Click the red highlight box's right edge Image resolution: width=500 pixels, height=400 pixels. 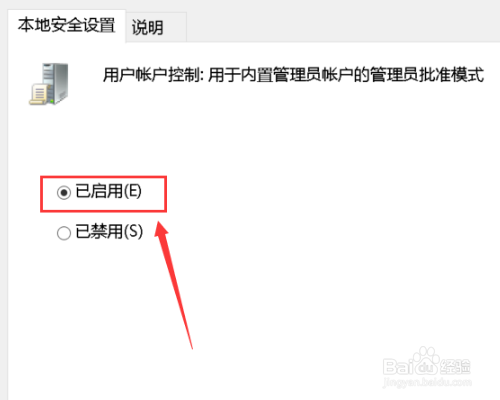(x=166, y=194)
